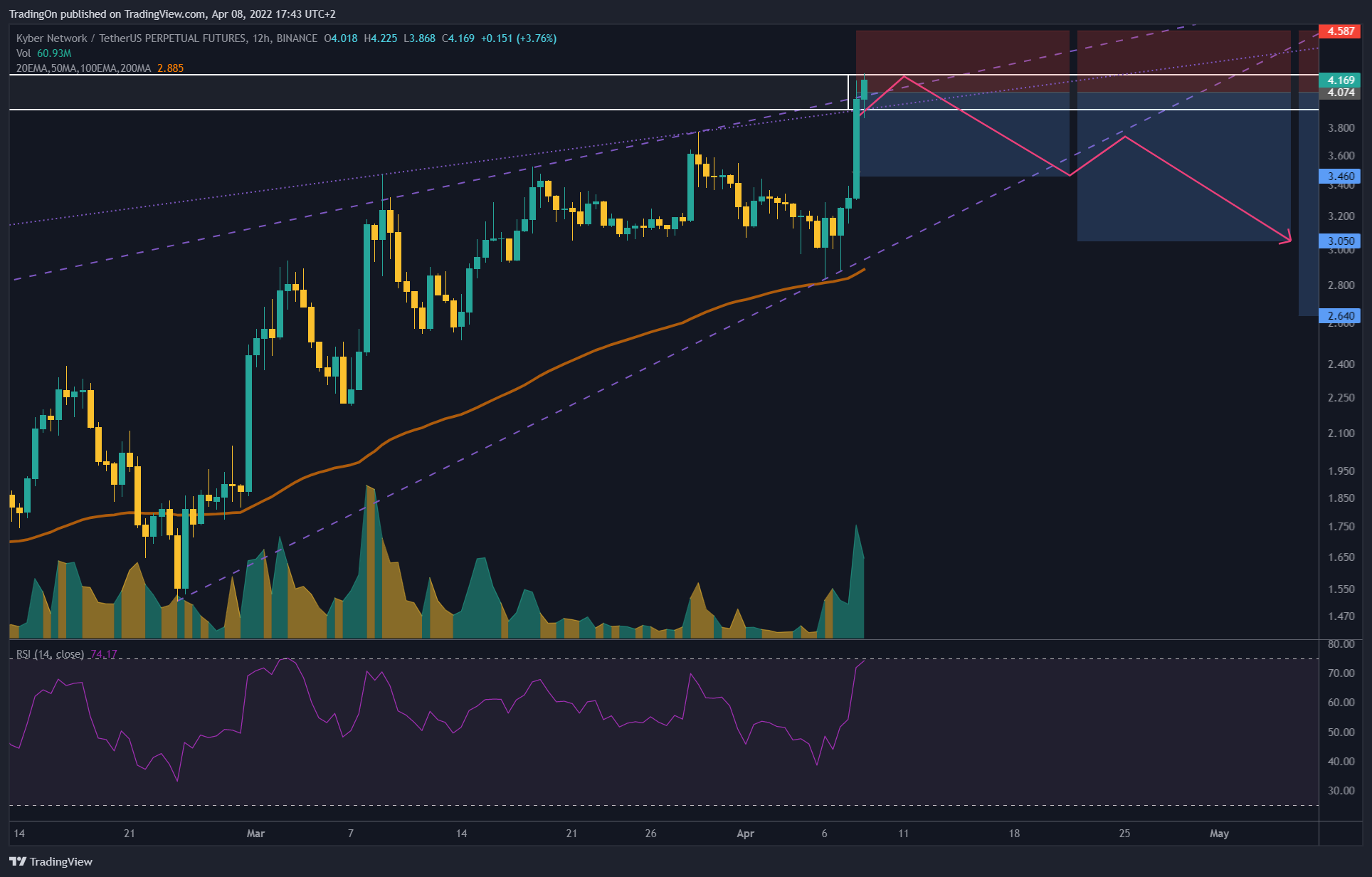This screenshot has height=877, width=1372.
Task: Click the 2.400 price axis label
Action: pos(1341,364)
